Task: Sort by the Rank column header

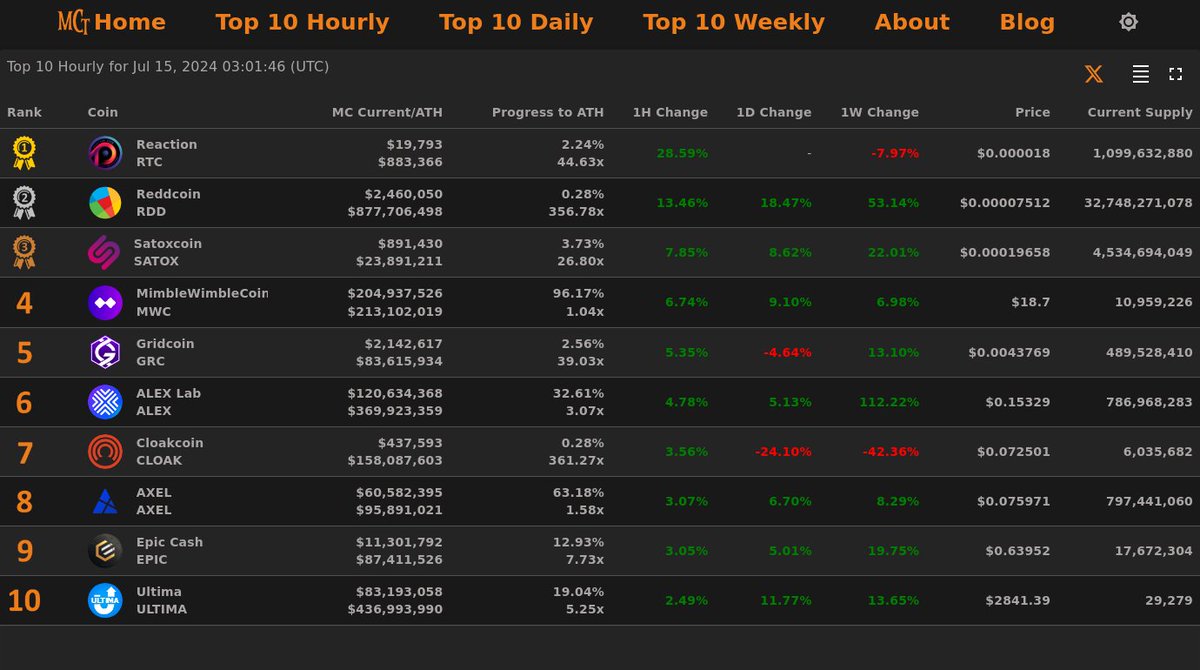Action: (25, 113)
